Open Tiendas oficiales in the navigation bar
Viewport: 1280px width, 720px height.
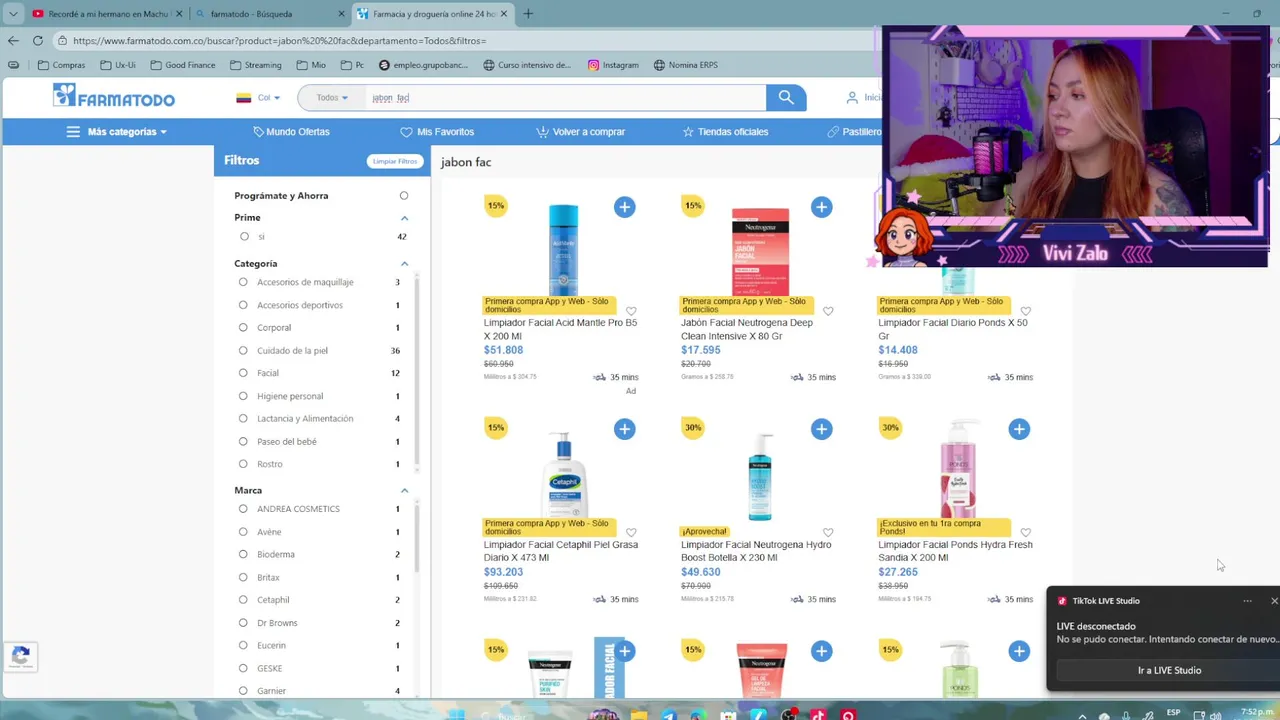point(725,132)
